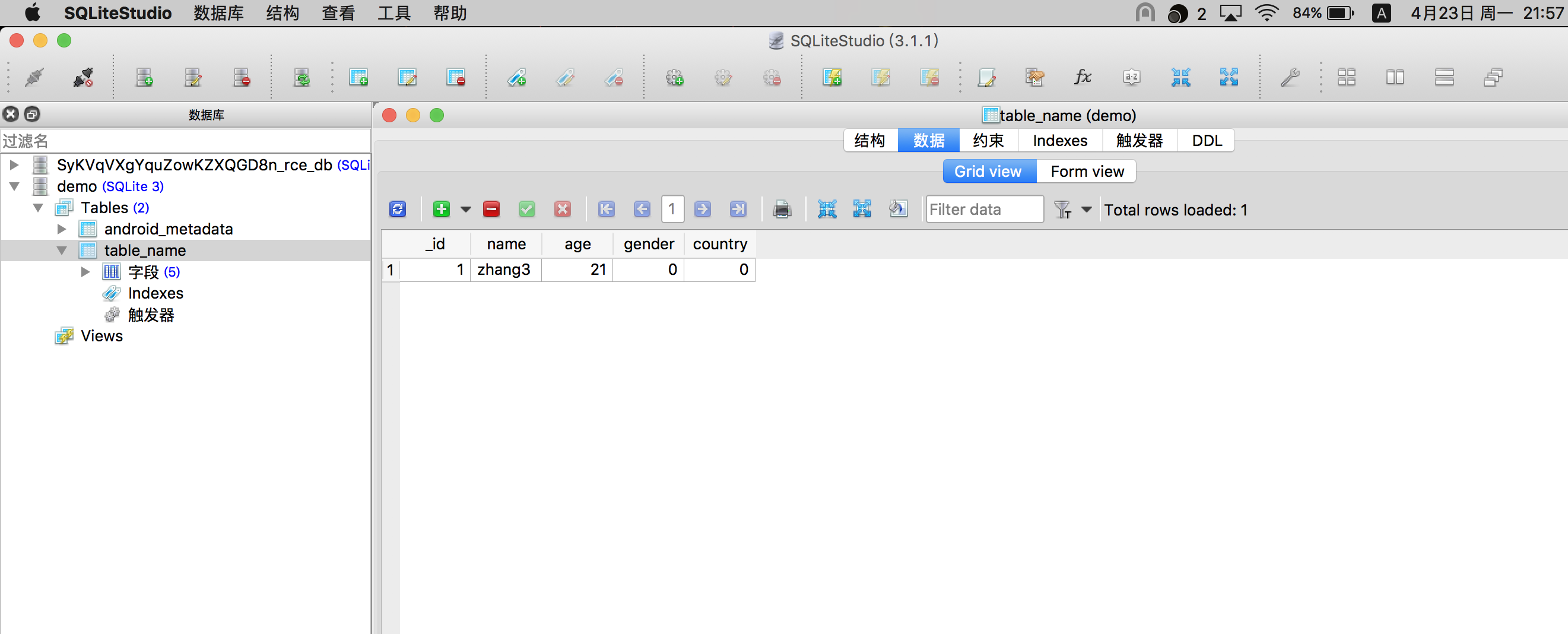Click the Edit table toolbar icon
Screen dimensions: 1568x634
407,77
